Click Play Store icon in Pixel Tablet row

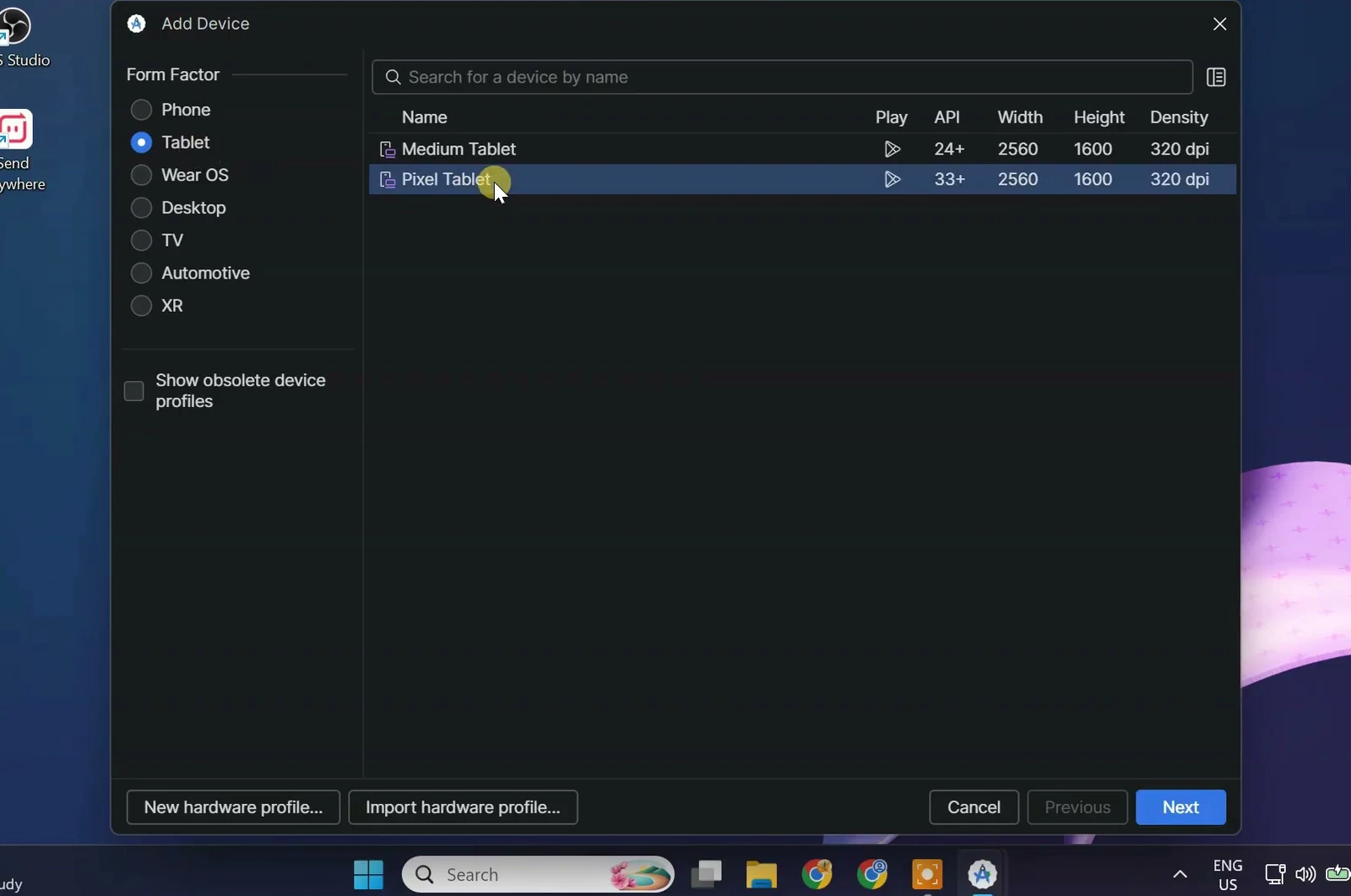click(892, 179)
